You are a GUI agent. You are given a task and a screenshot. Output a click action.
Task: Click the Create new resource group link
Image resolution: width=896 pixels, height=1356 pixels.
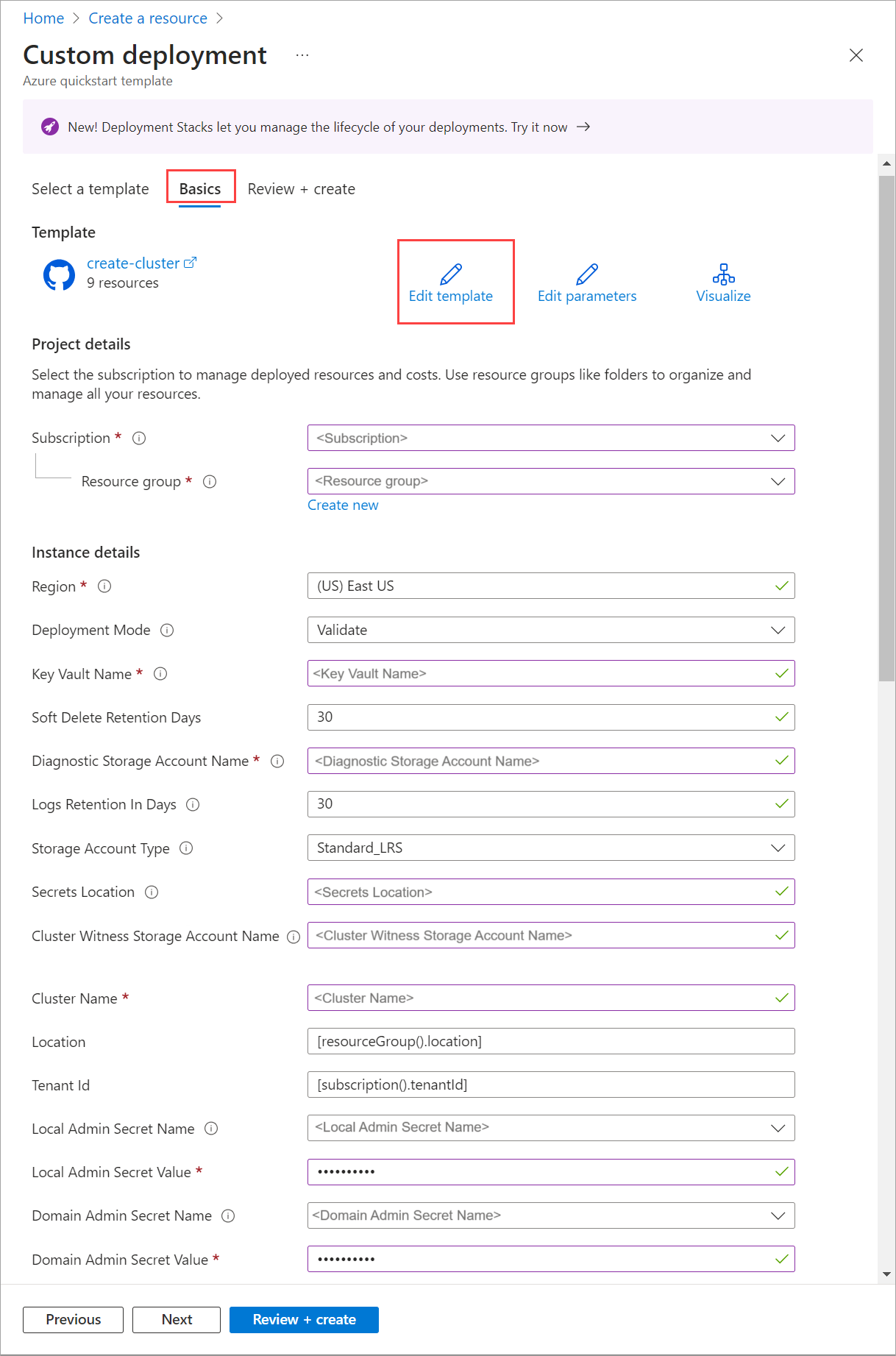point(343,505)
